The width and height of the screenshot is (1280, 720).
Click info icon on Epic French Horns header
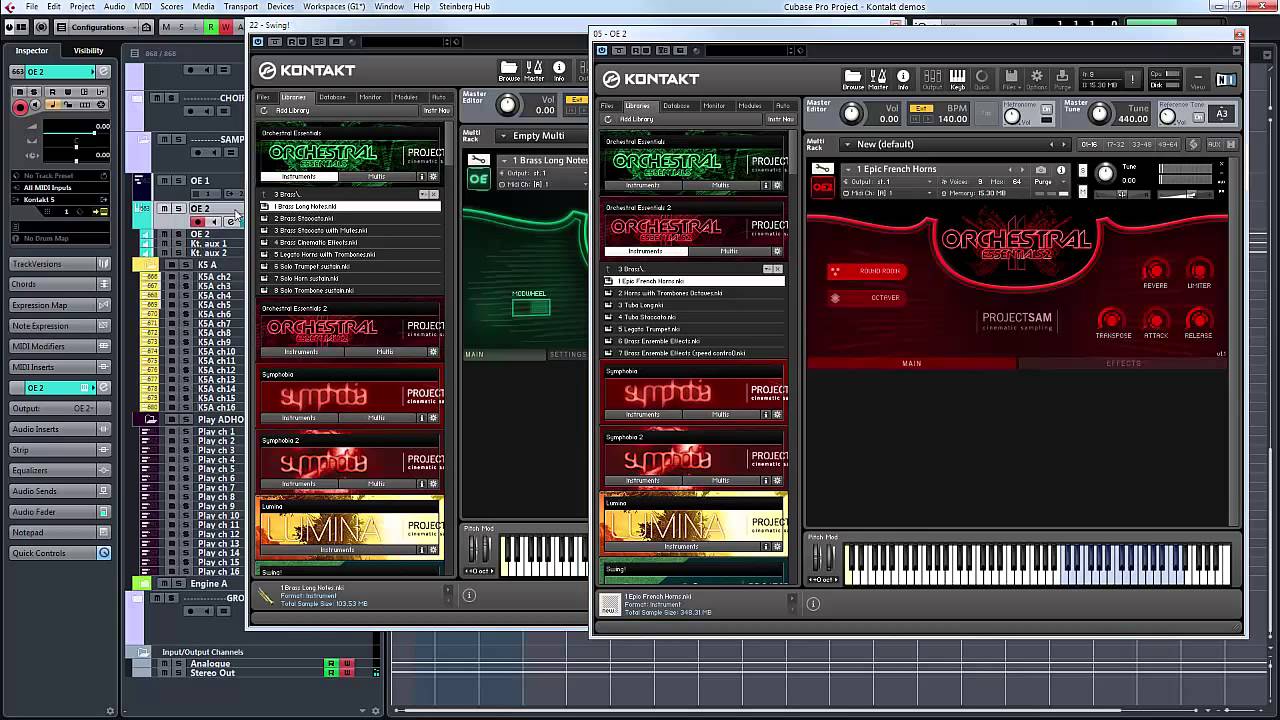[x=1061, y=170]
